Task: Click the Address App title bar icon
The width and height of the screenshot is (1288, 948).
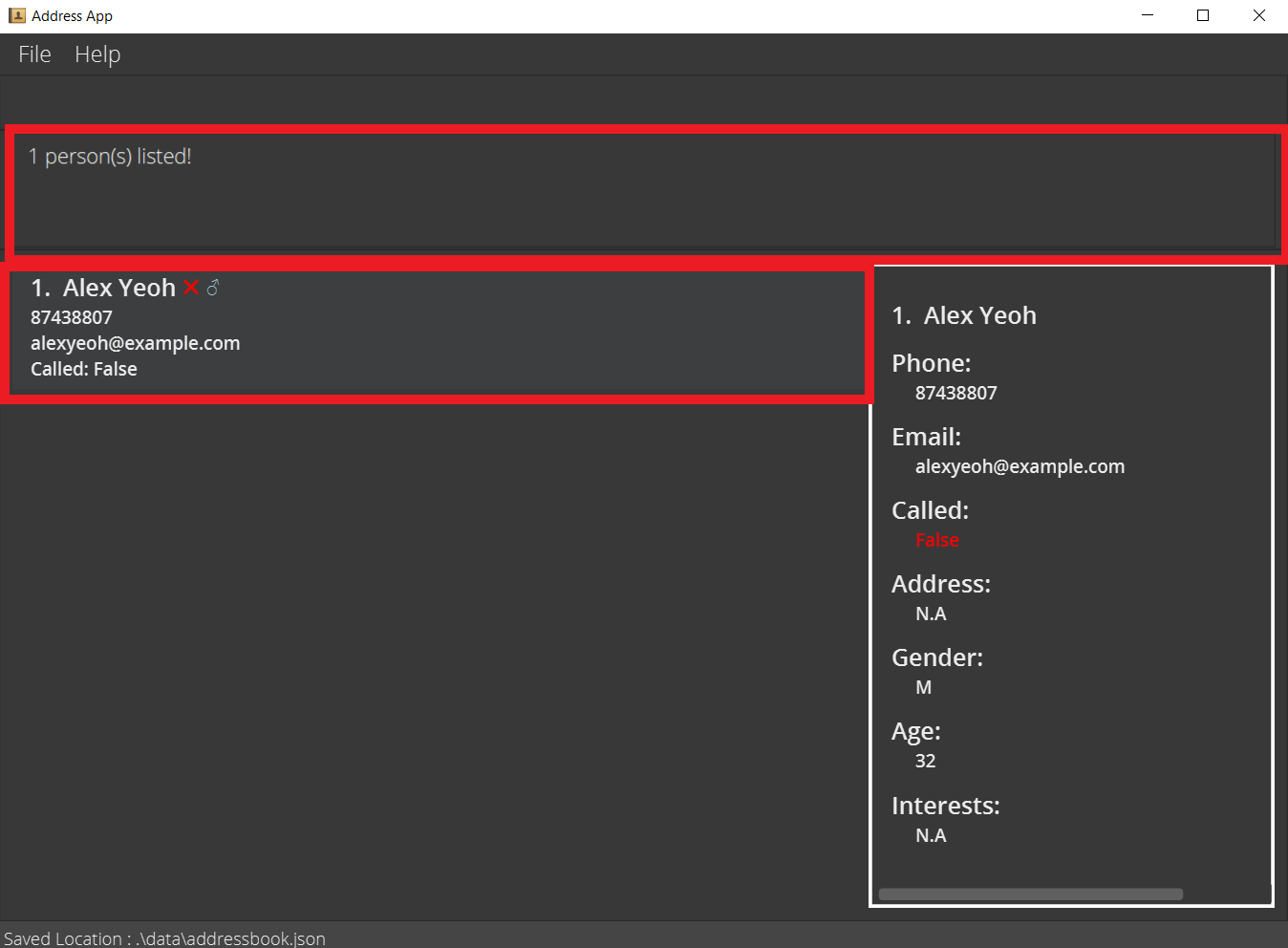Action: point(16,15)
